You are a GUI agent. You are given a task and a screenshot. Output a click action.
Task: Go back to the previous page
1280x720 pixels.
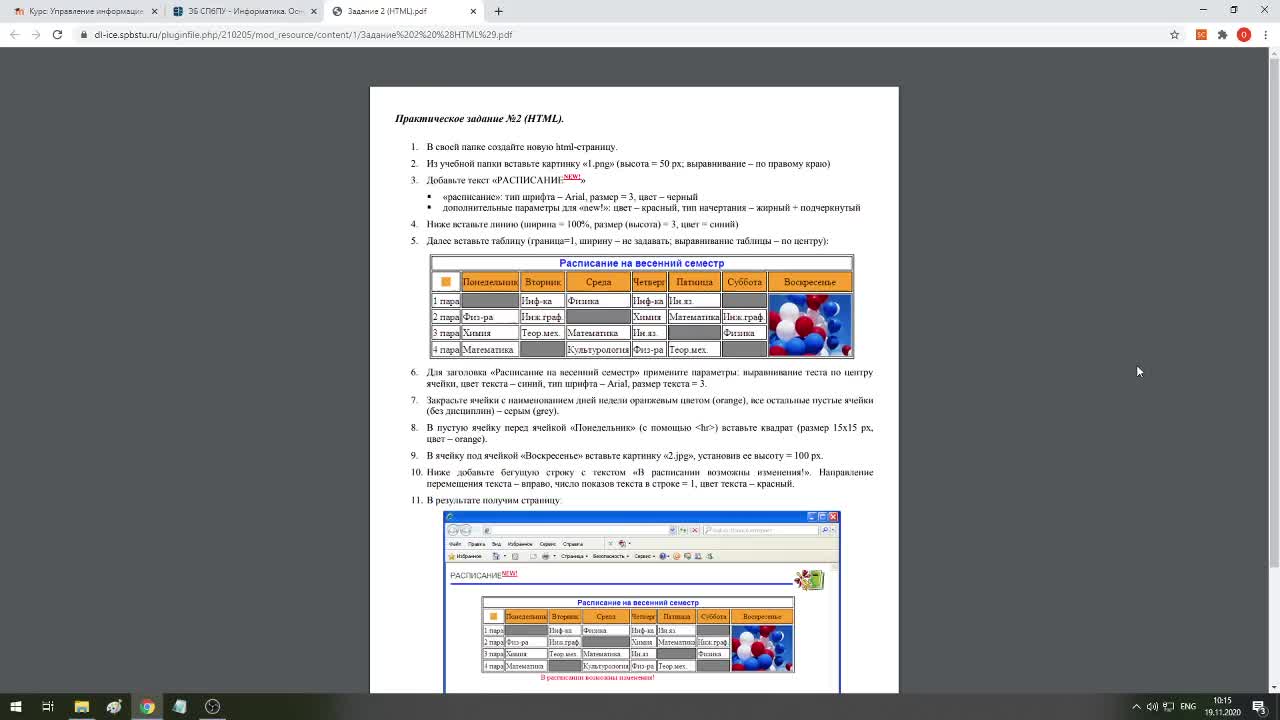tap(14, 34)
